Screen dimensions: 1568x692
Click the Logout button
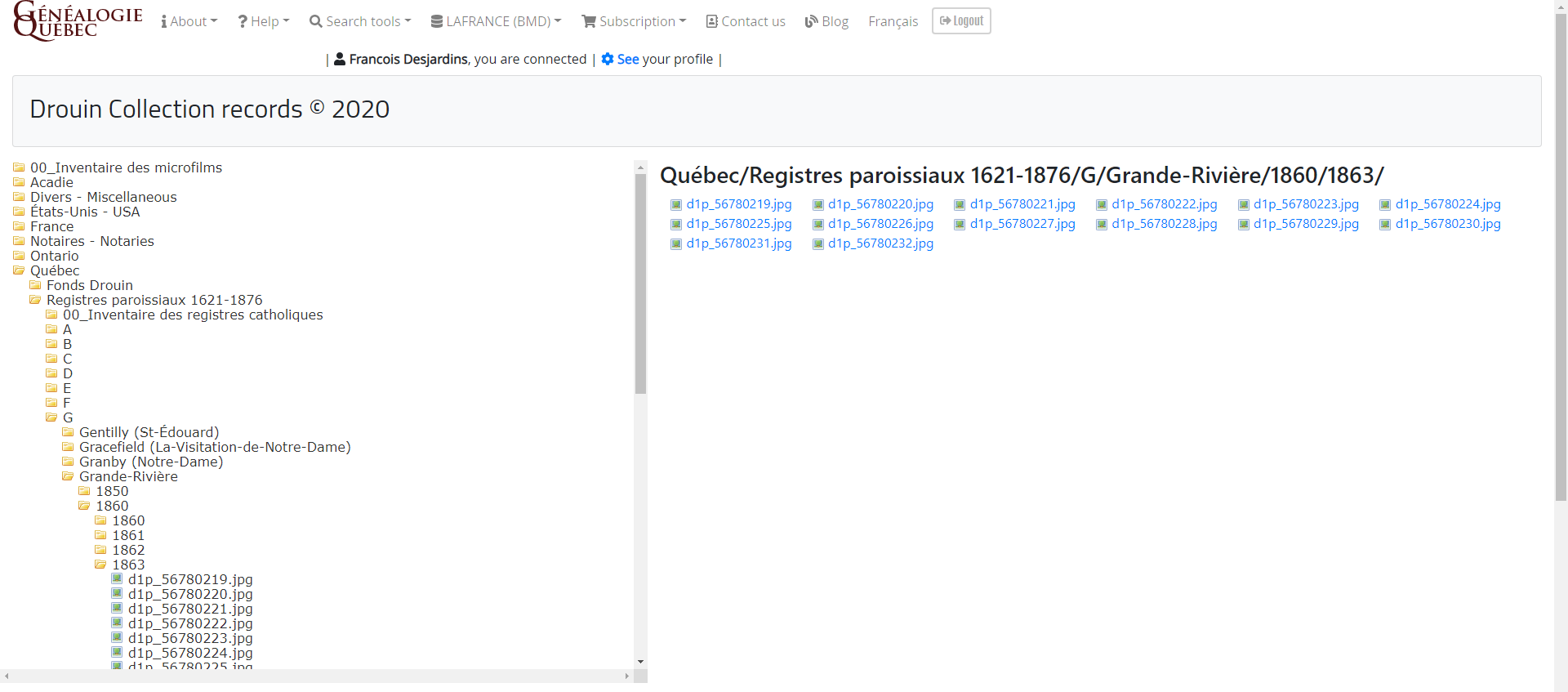pos(961,20)
